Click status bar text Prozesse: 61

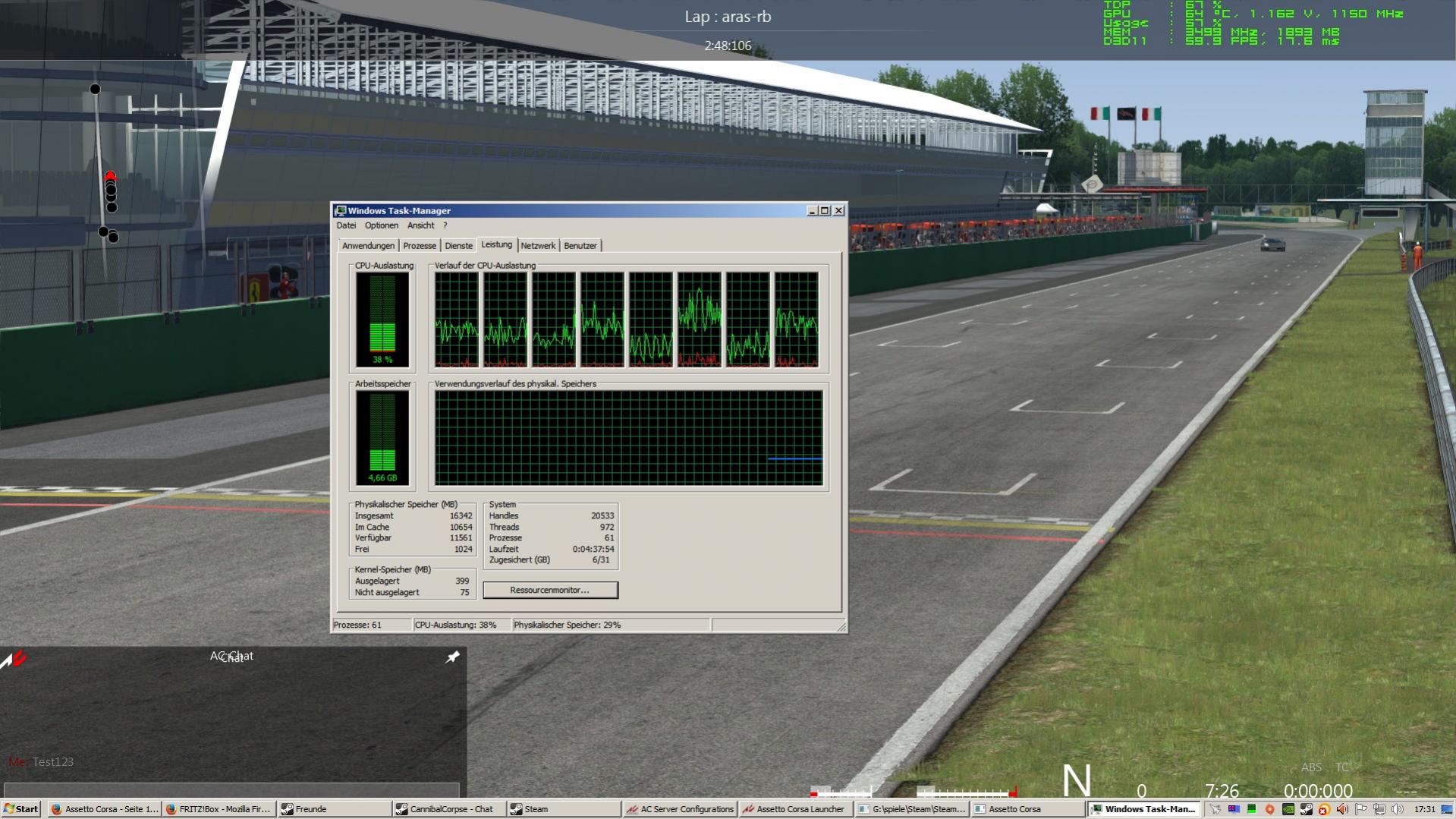coord(357,625)
